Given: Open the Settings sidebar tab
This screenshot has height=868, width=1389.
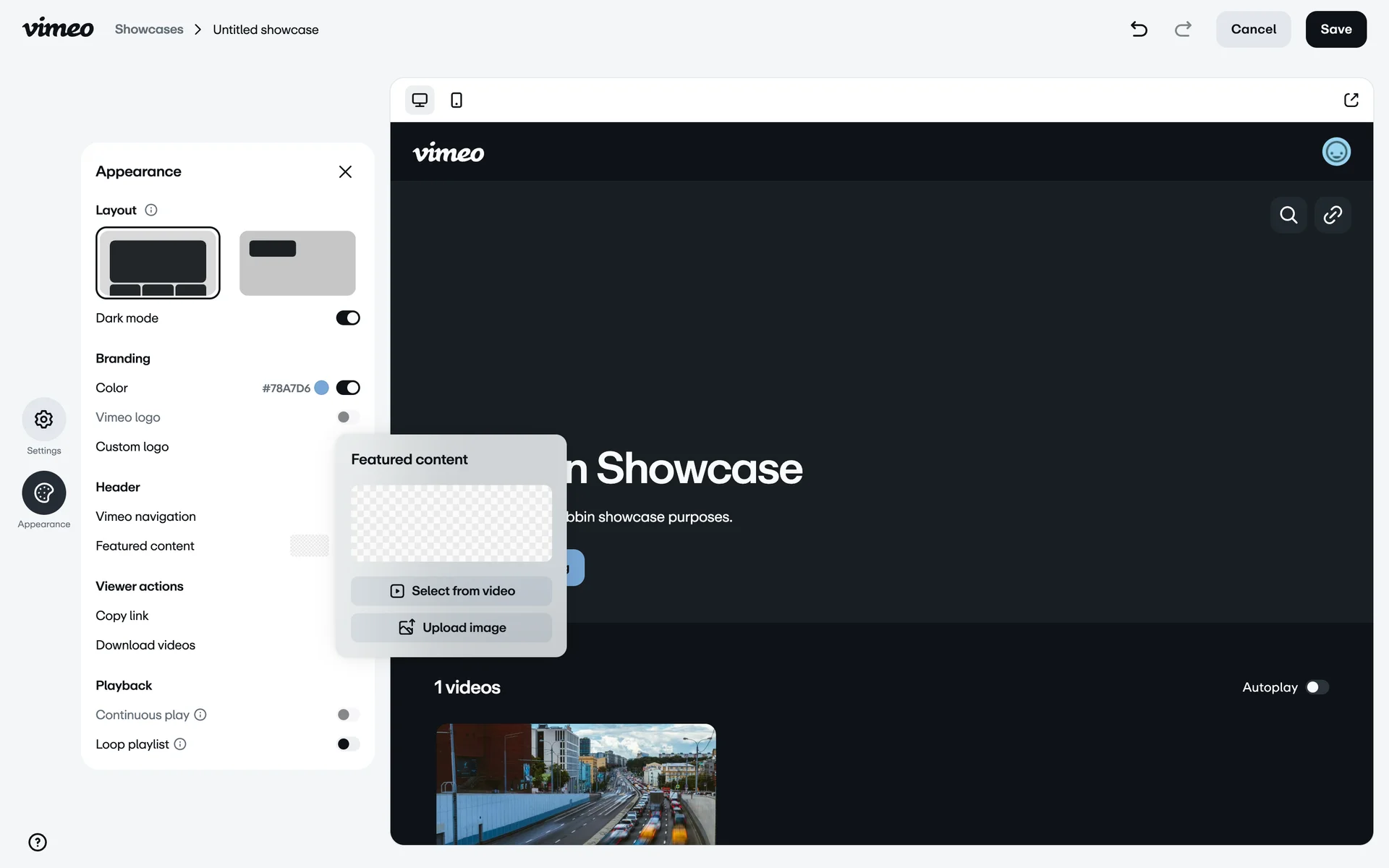Looking at the screenshot, I should click(44, 420).
